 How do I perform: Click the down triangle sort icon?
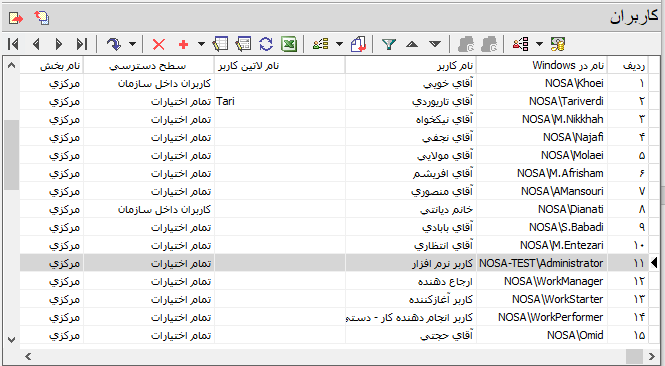[x=435, y=44]
